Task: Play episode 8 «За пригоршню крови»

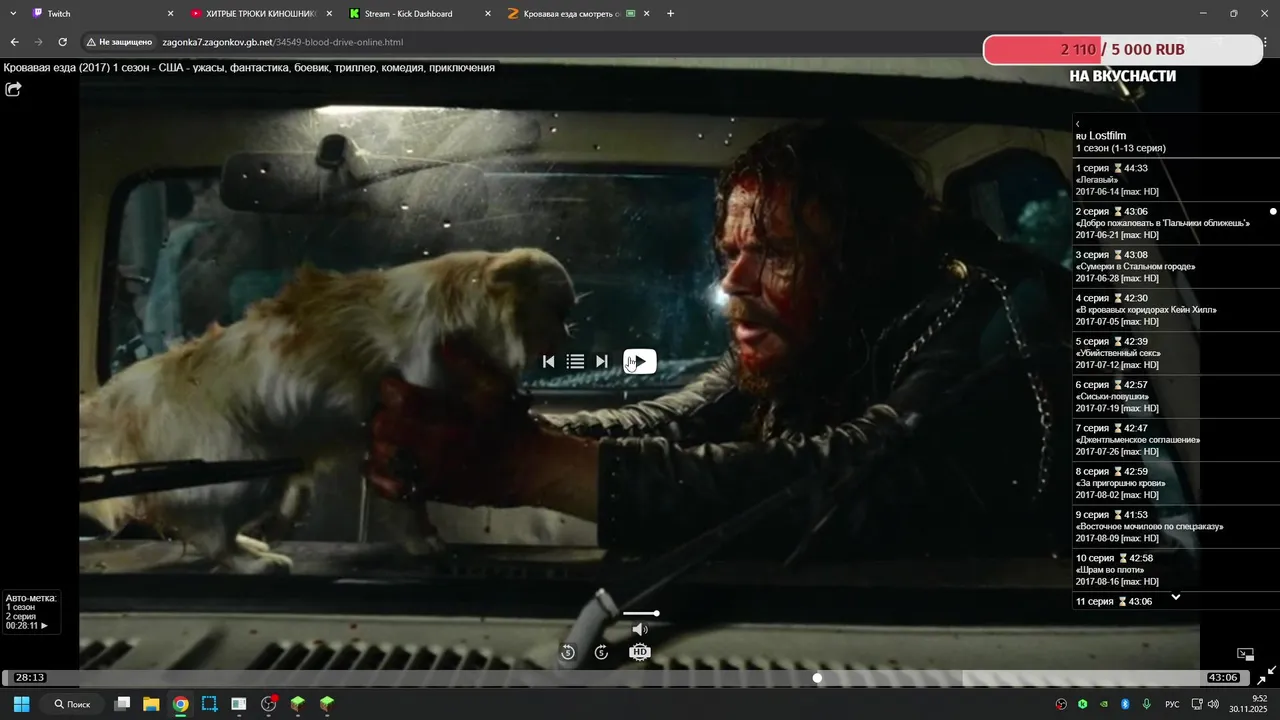Action: coord(1176,483)
